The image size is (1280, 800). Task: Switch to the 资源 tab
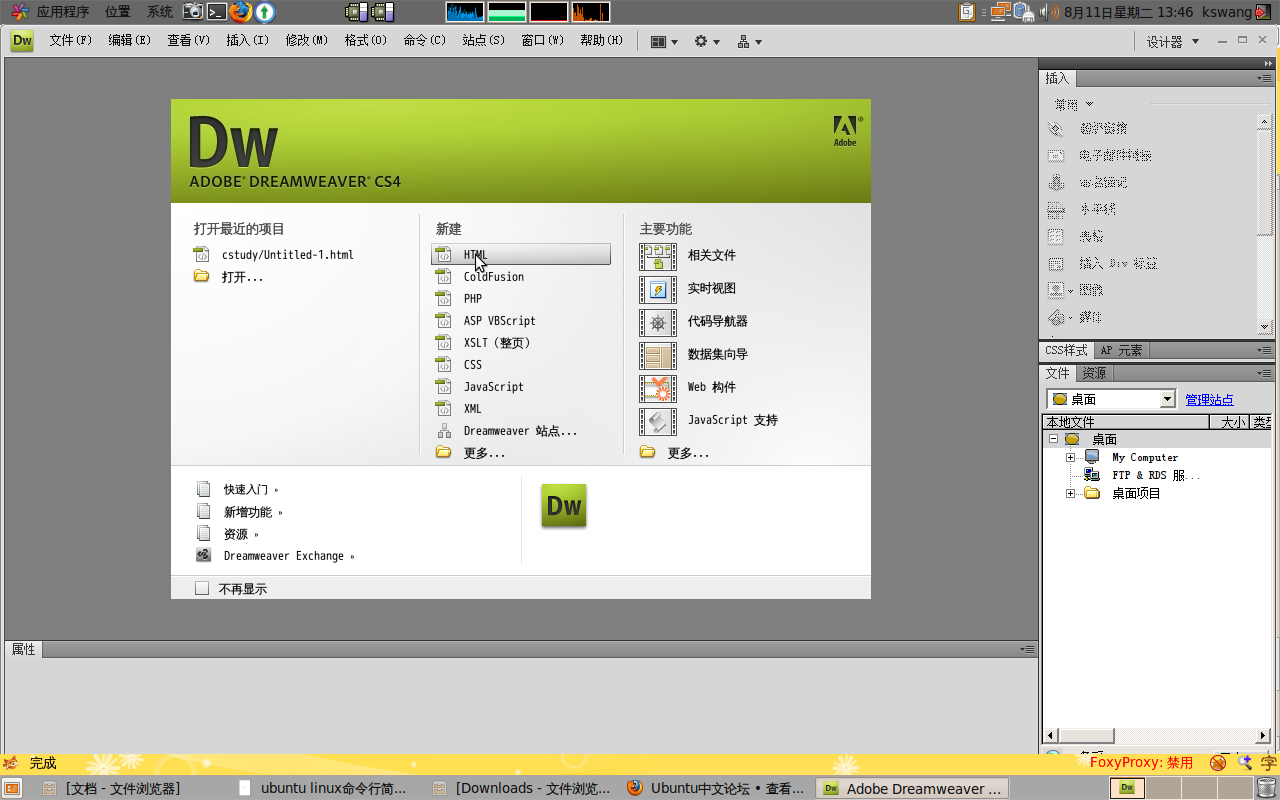point(1095,373)
